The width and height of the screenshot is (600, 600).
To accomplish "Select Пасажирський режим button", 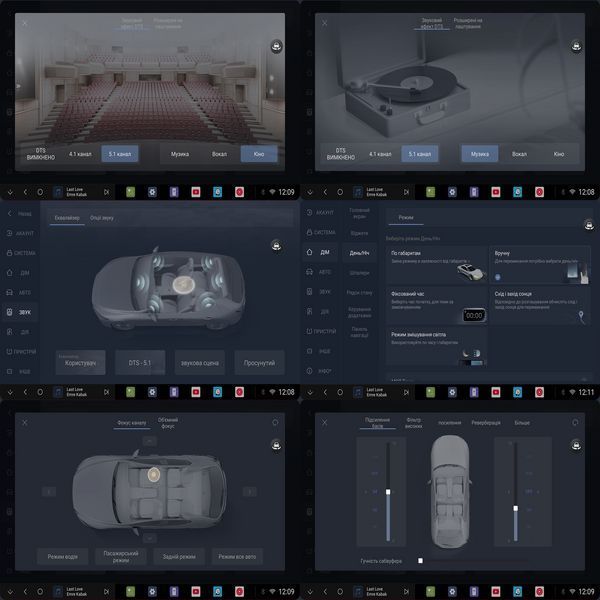I will (x=121, y=556).
